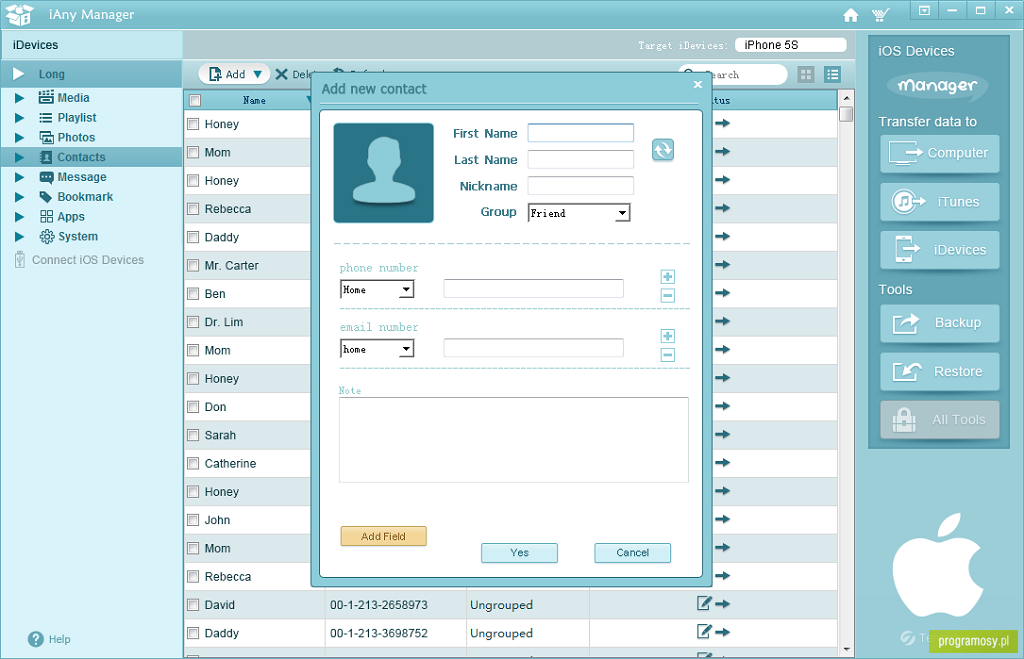Click the contact avatar picture placeholder
Image resolution: width=1024 pixels, height=659 pixels.
tap(383, 173)
